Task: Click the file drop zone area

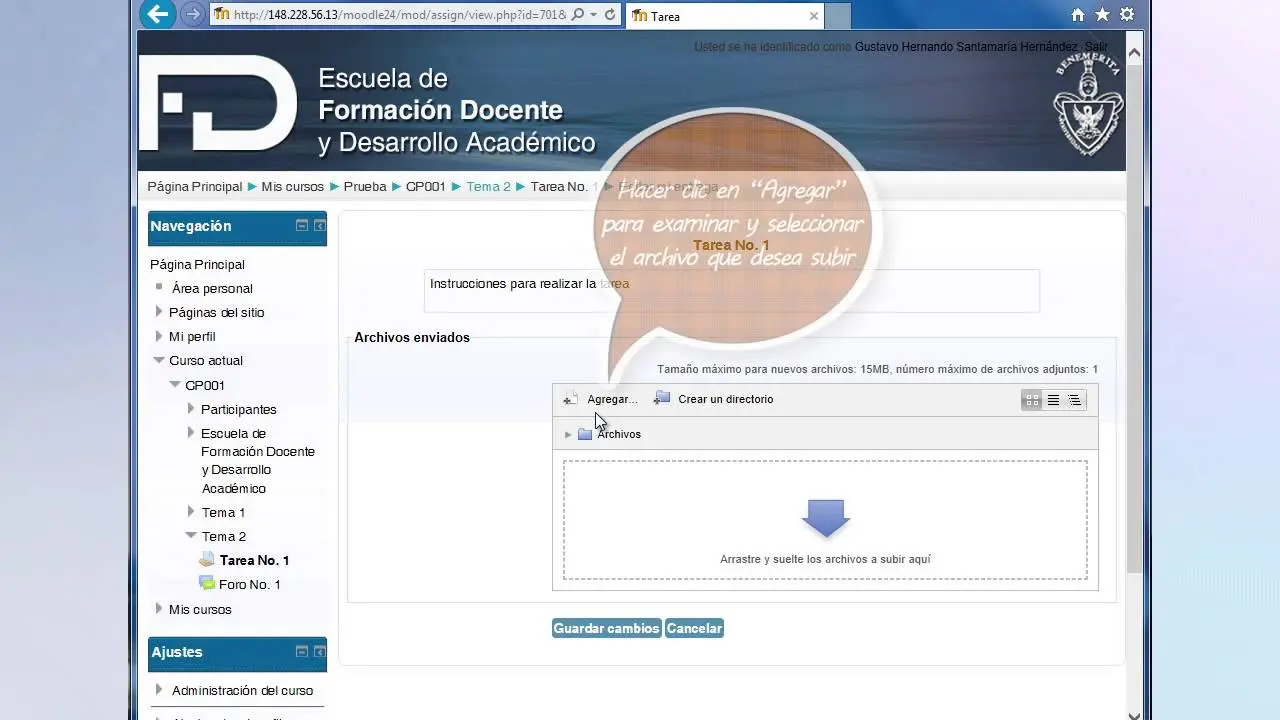Action: click(x=825, y=520)
